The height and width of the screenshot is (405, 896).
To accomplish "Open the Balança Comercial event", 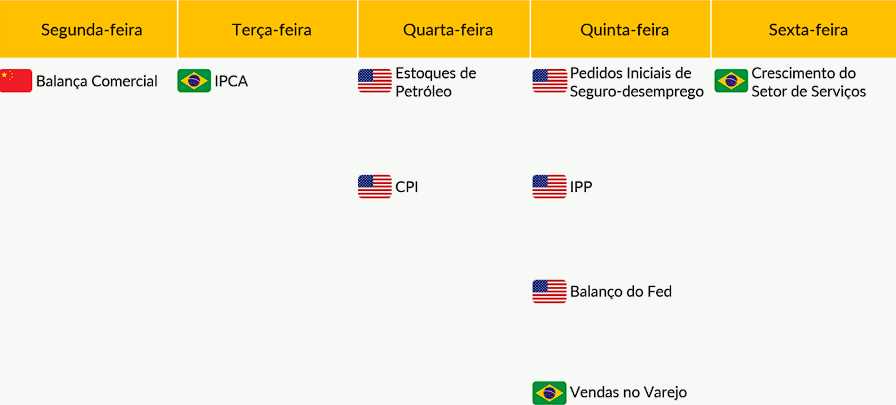I will coord(97,81).
